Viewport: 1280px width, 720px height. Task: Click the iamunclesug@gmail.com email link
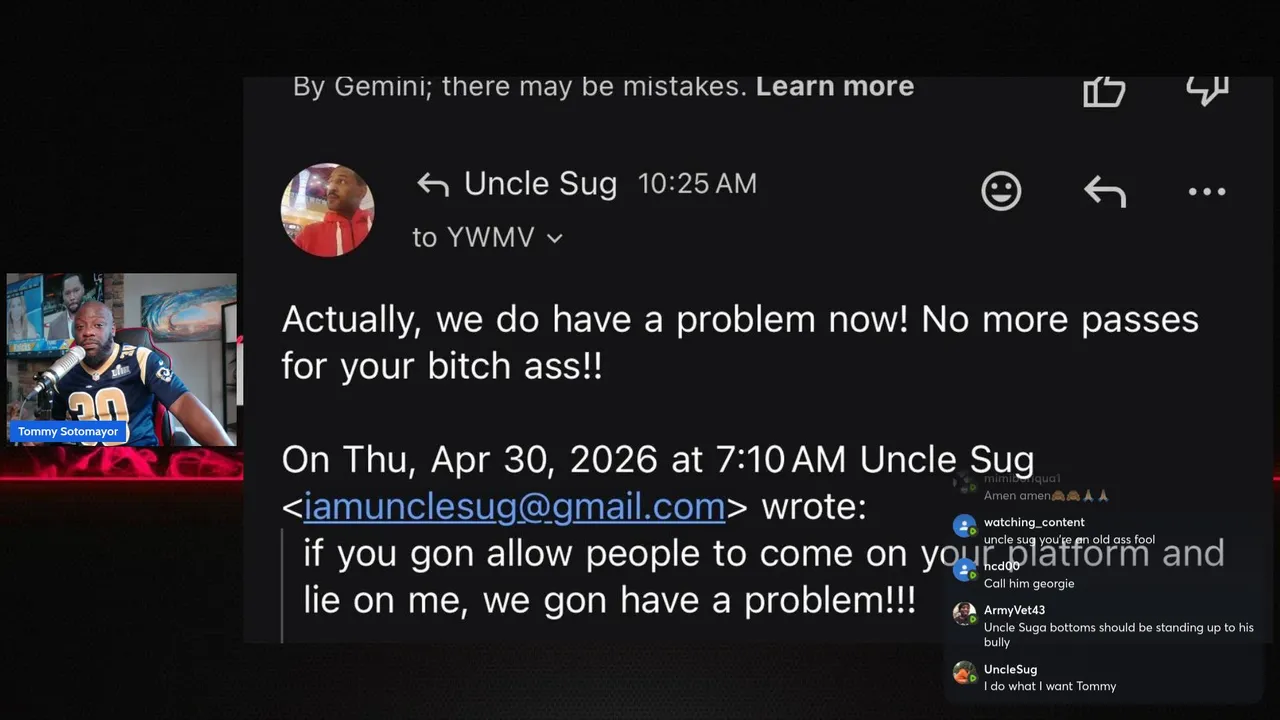coord(514,506)
